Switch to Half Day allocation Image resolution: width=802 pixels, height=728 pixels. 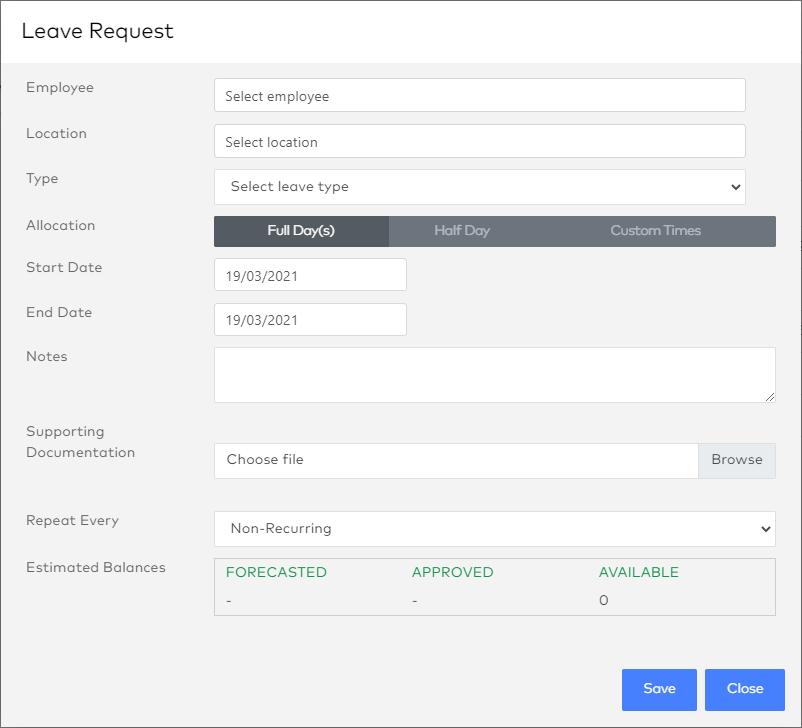(x=461, y=231)
